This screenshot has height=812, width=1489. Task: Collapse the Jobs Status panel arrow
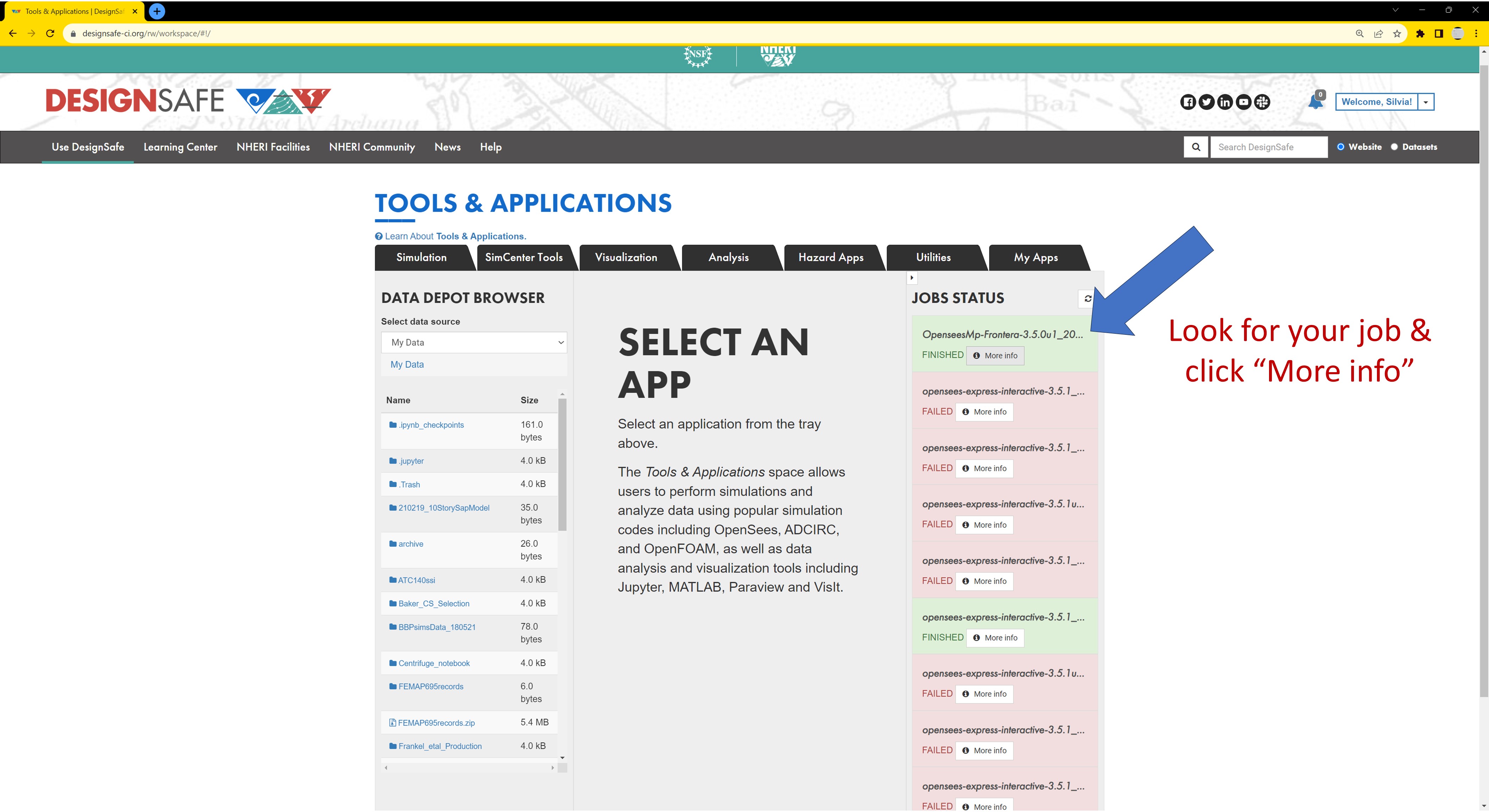point(912,278)
